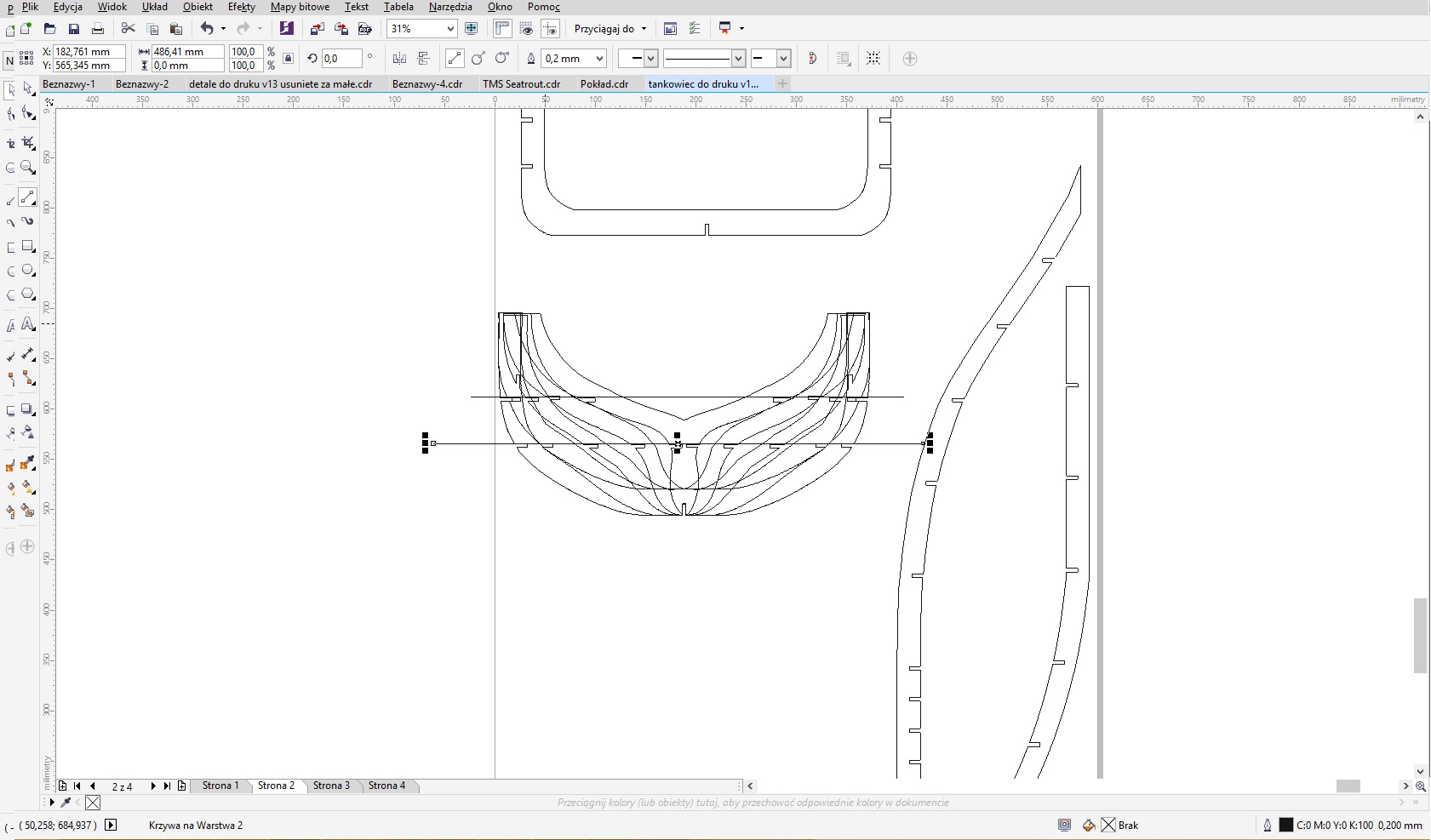Toggle show rulers button
Screen dimensions: 1431x840
pyautogui.click(x=502, y=29)
